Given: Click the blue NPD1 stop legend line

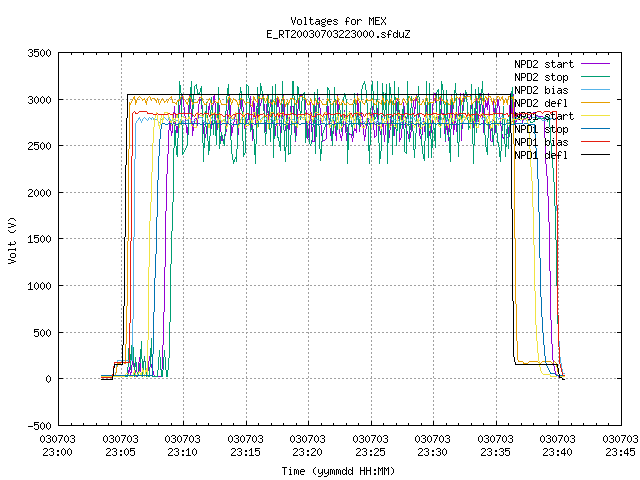Looking at the screenshot, I should (x=596, y=129).
